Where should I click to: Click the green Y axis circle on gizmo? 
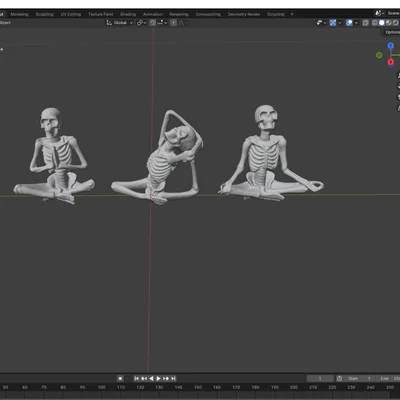pyautogui.click(x=379, y=55)
